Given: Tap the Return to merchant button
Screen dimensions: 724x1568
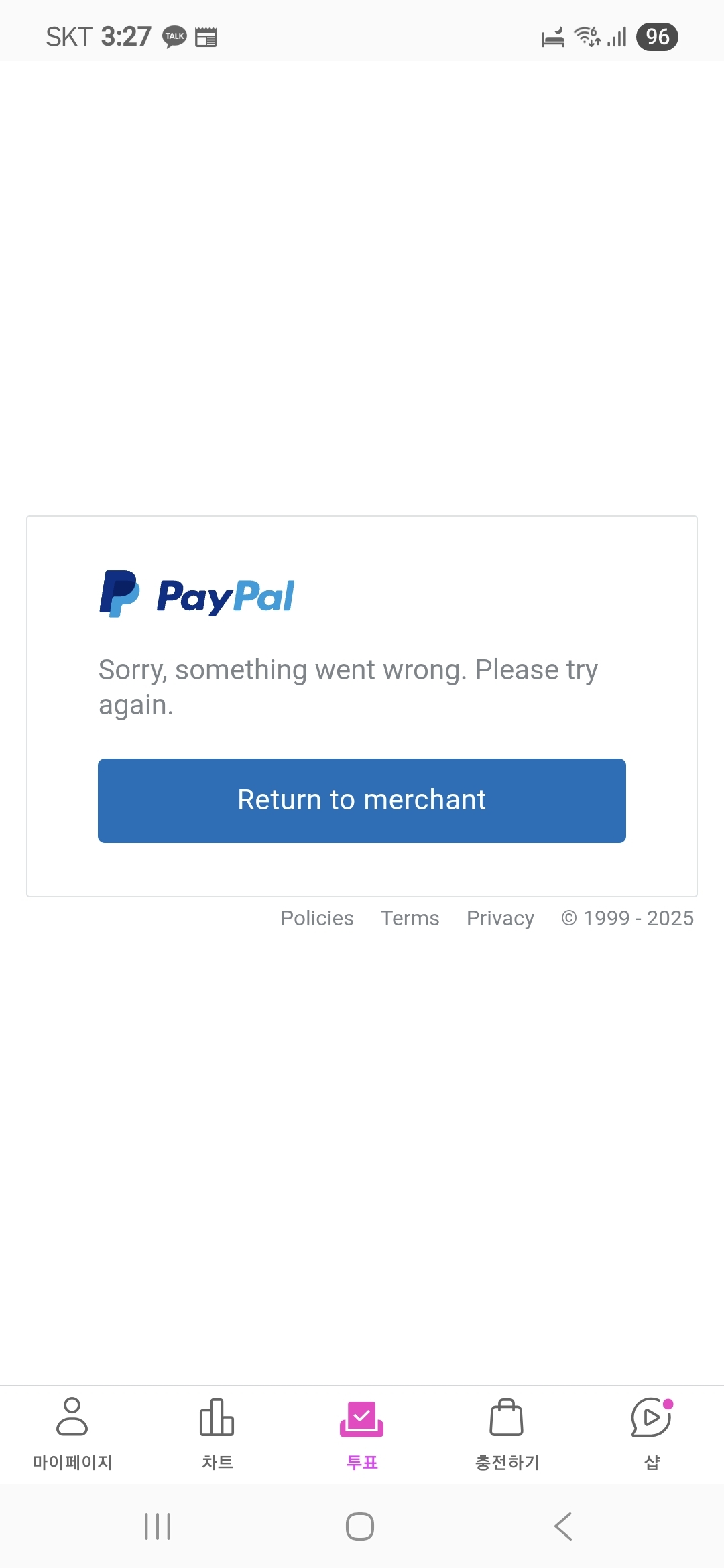Looking at the screenshot, I should coord(362,801).
